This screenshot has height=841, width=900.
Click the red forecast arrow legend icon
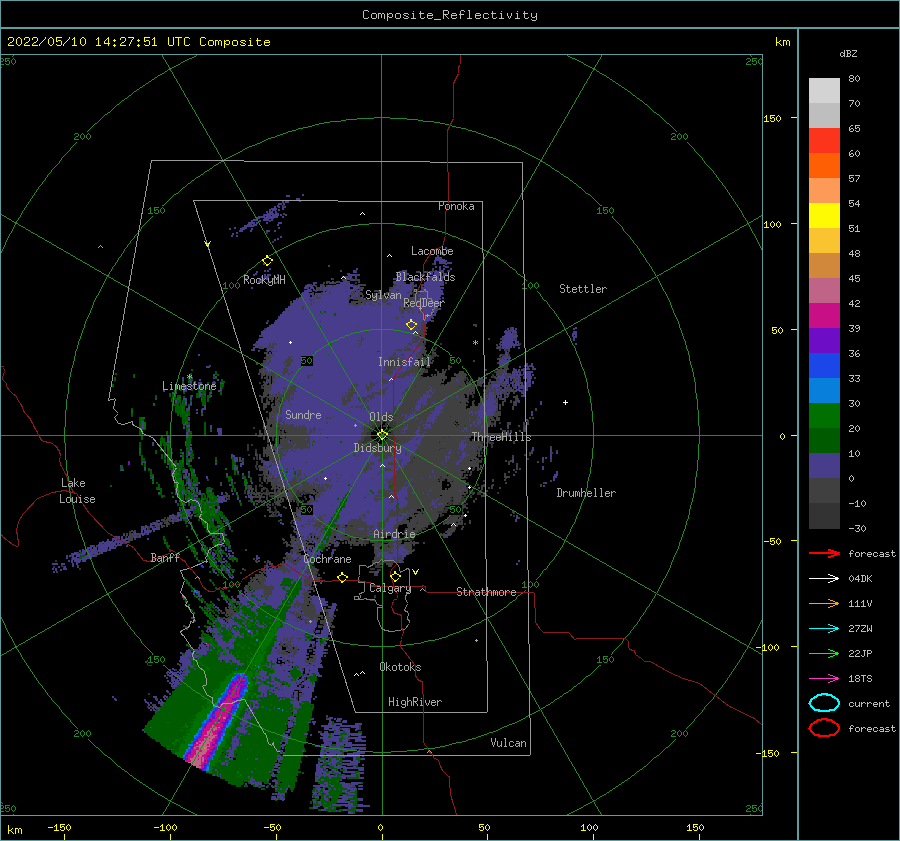tap(824, 553)
